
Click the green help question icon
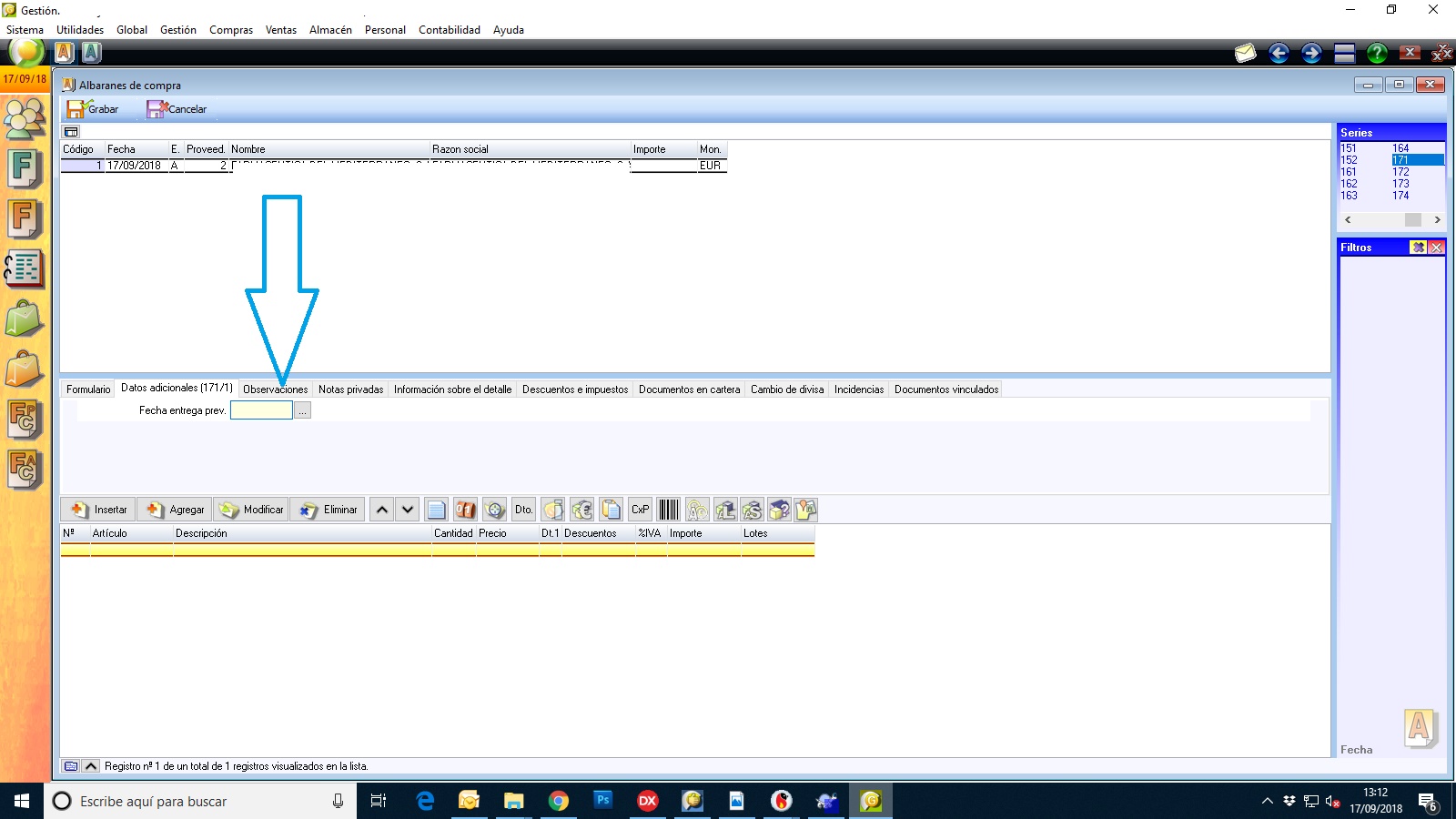click(x=1377, y=54)
